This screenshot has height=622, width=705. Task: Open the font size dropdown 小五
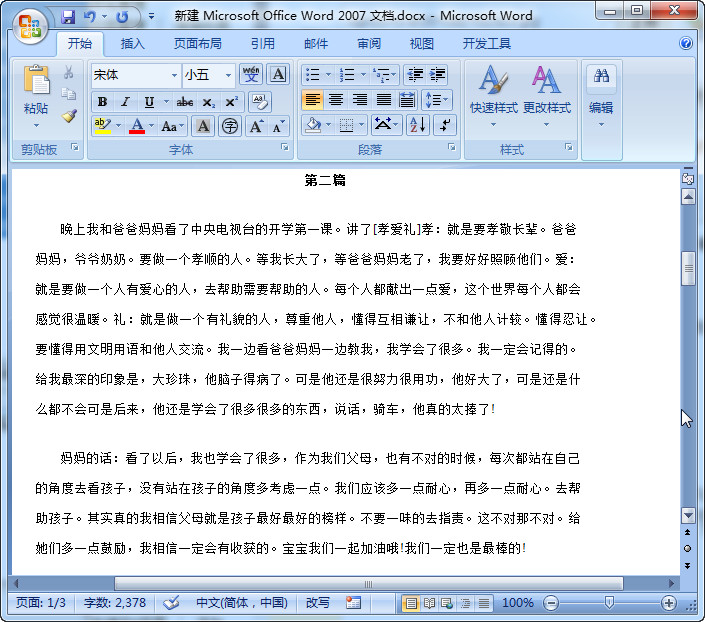point(228,75)
